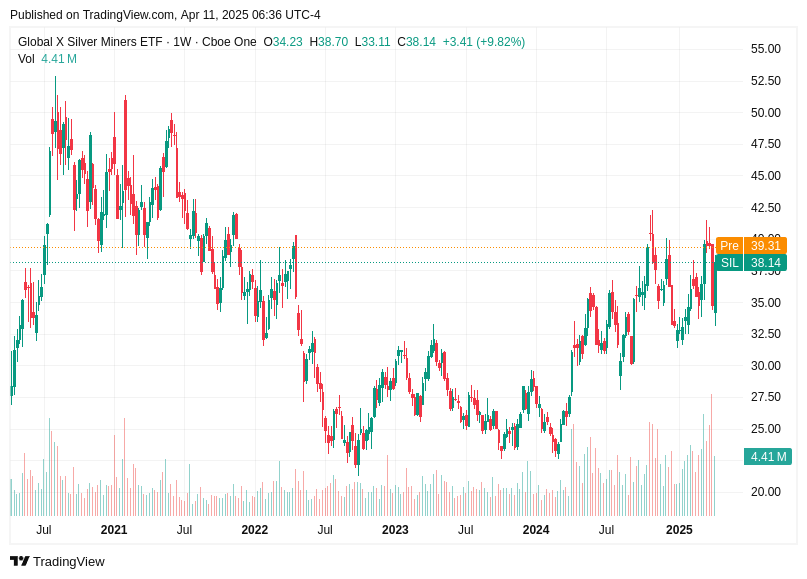Click the 25.00 price axis label

coord(766,429)
